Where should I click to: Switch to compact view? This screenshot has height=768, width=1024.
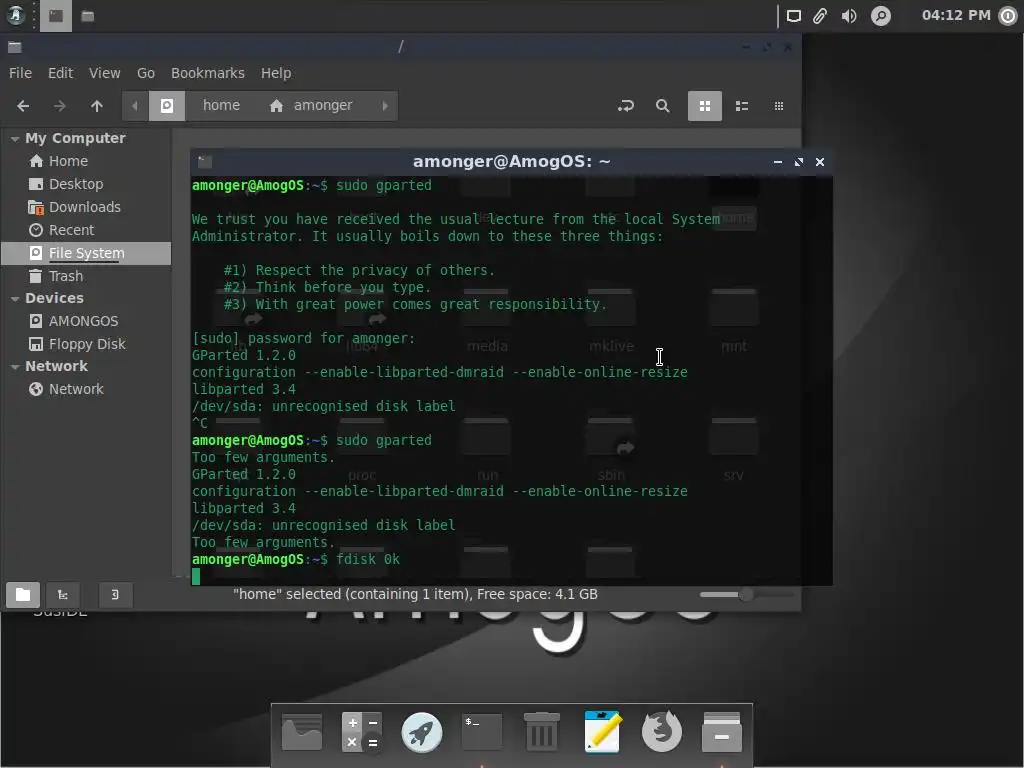click(x=778, y=106)
